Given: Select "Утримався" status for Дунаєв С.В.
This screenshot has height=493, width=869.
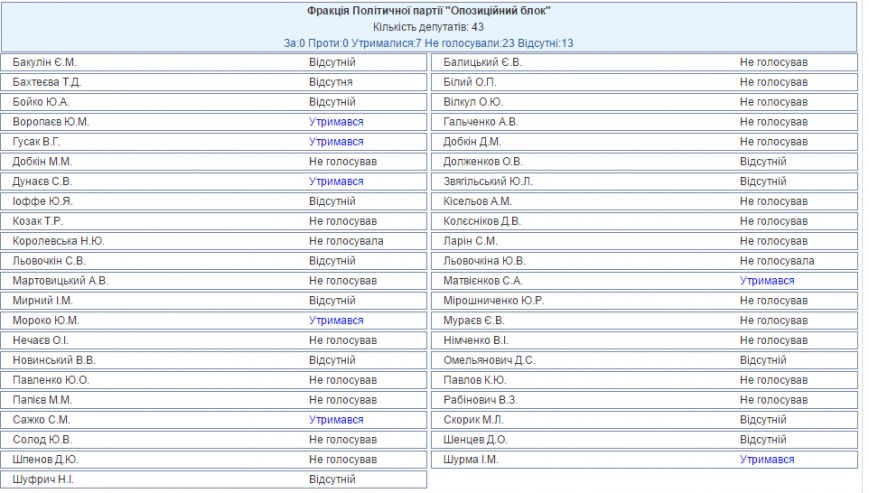Looking at the screenshot, I should pos(336,182).
